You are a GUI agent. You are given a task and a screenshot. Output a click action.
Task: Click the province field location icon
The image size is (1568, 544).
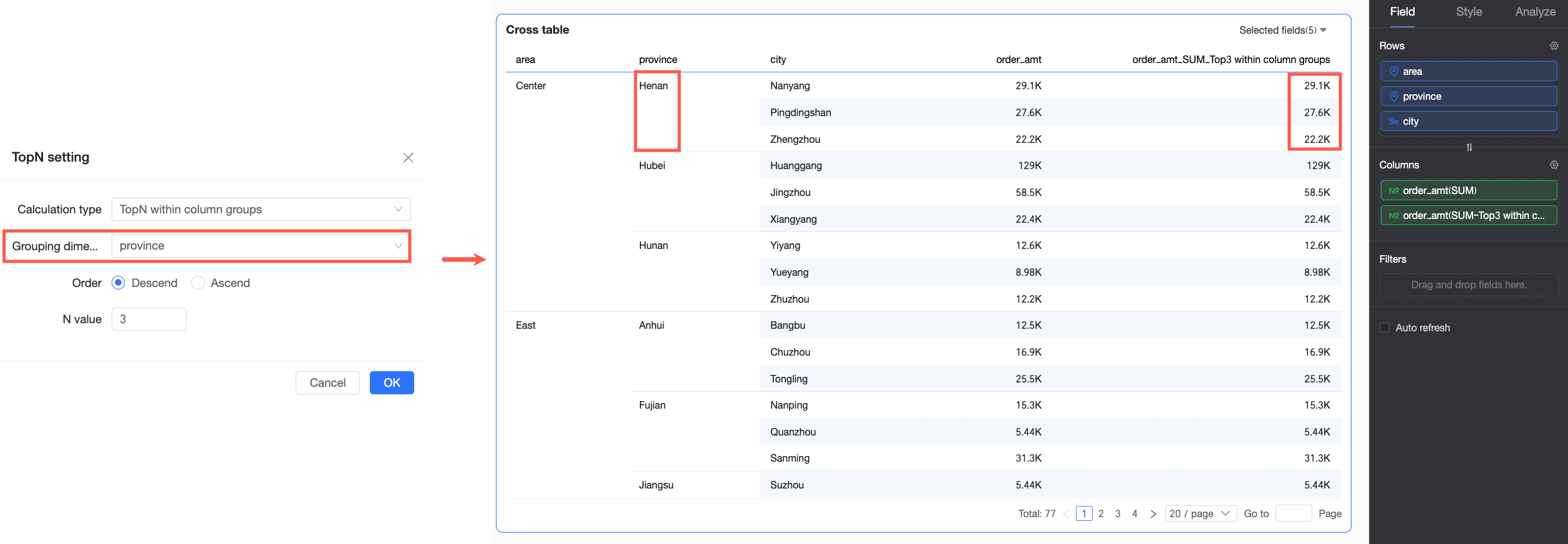[1393, 96]
